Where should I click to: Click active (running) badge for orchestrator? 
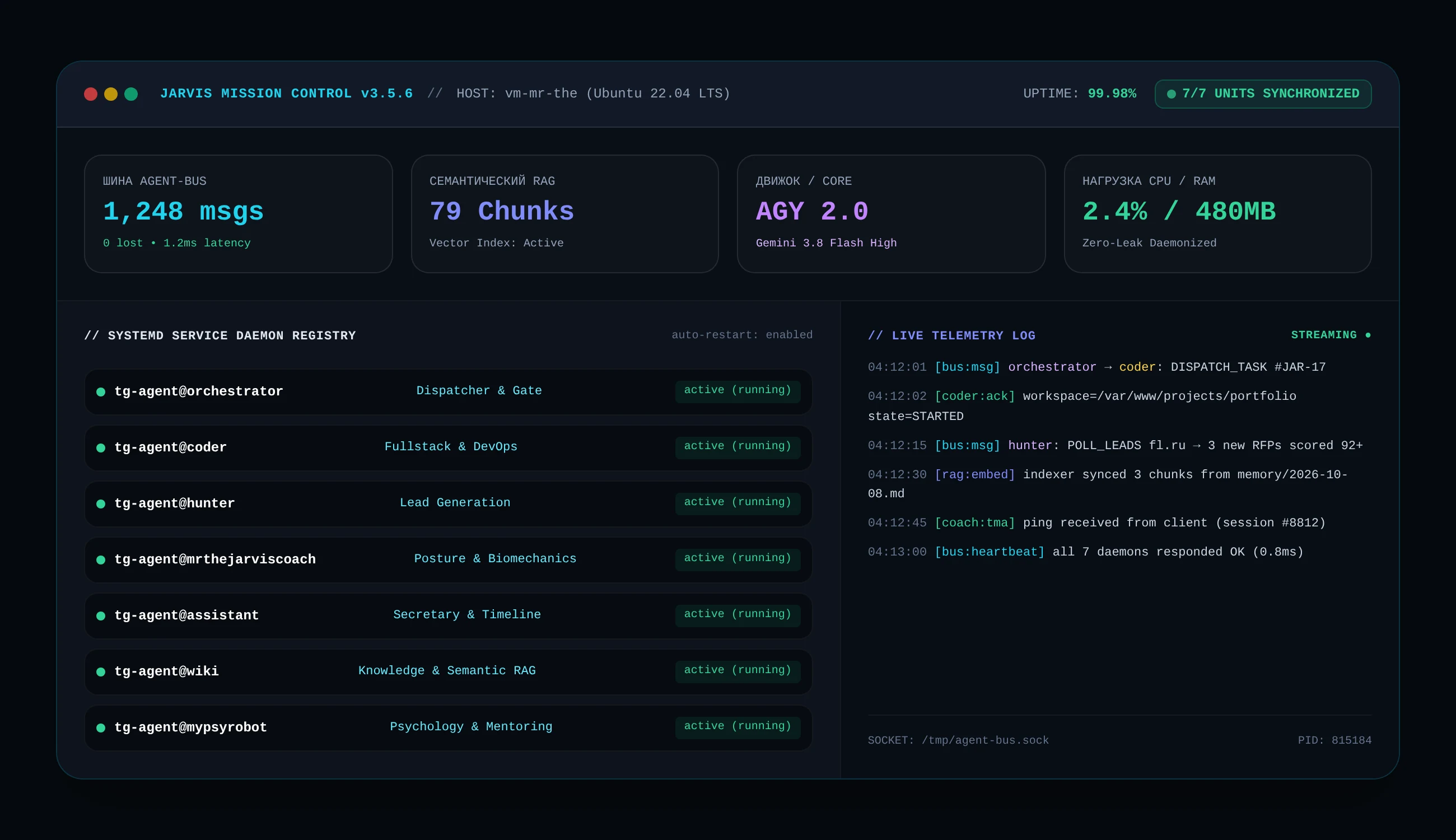pos(738,391)
